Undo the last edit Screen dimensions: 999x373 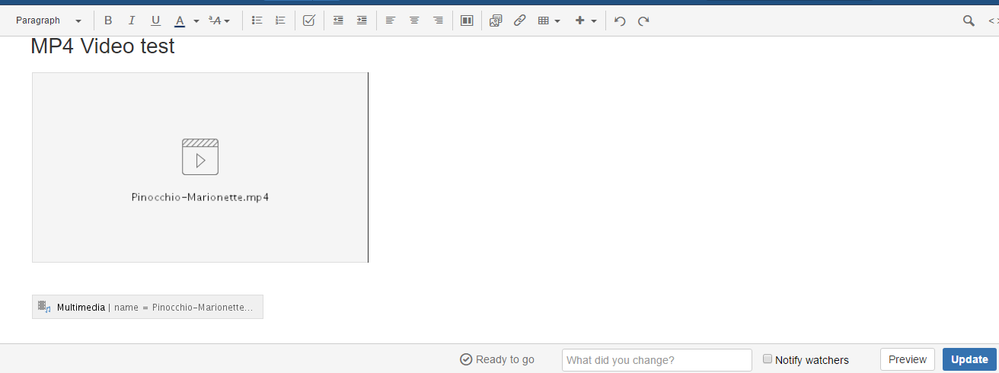pyautogui.click(x=619, y=20)
